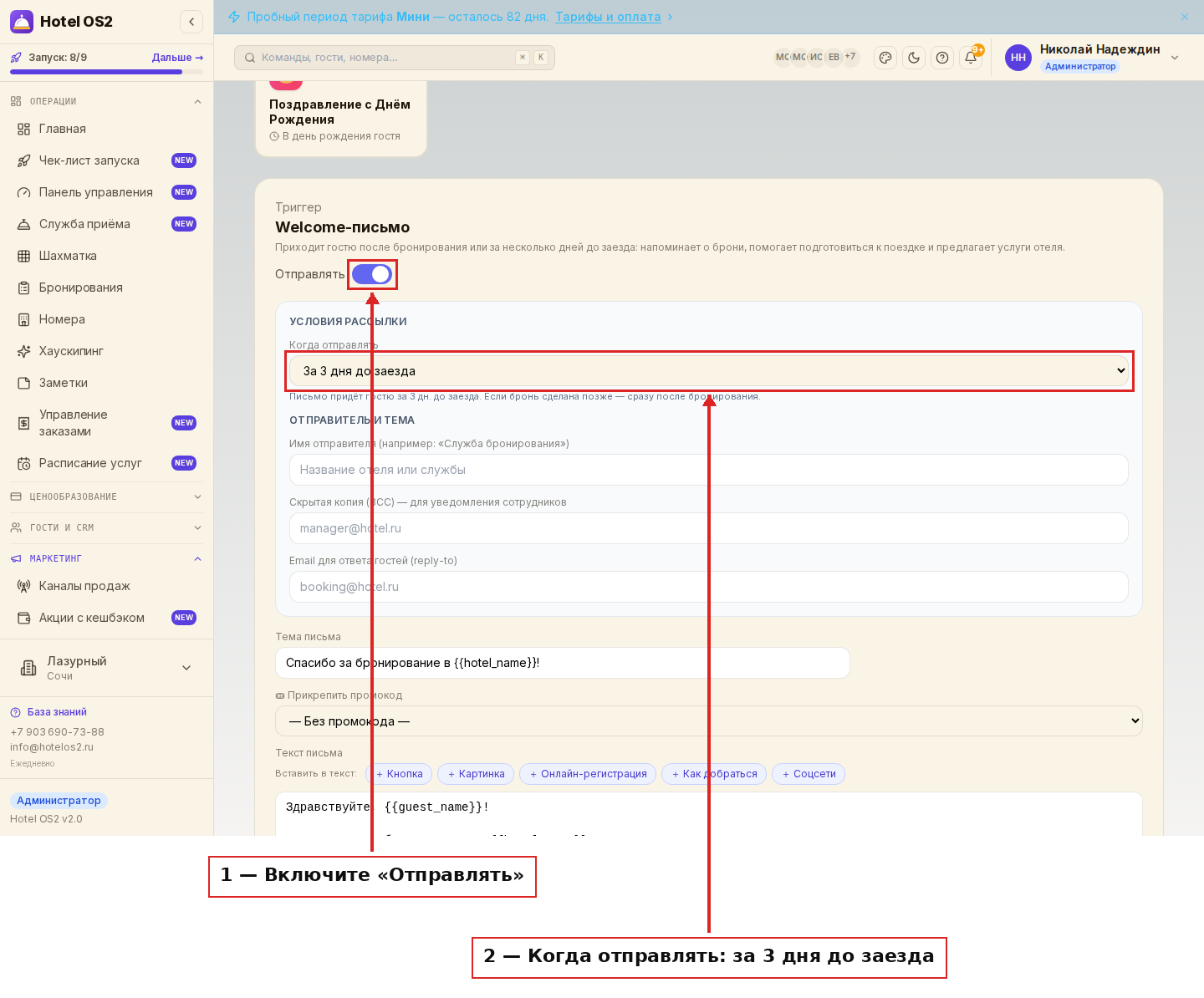
Task: Open Главная in the sidebar
Action: pos(107,129)
